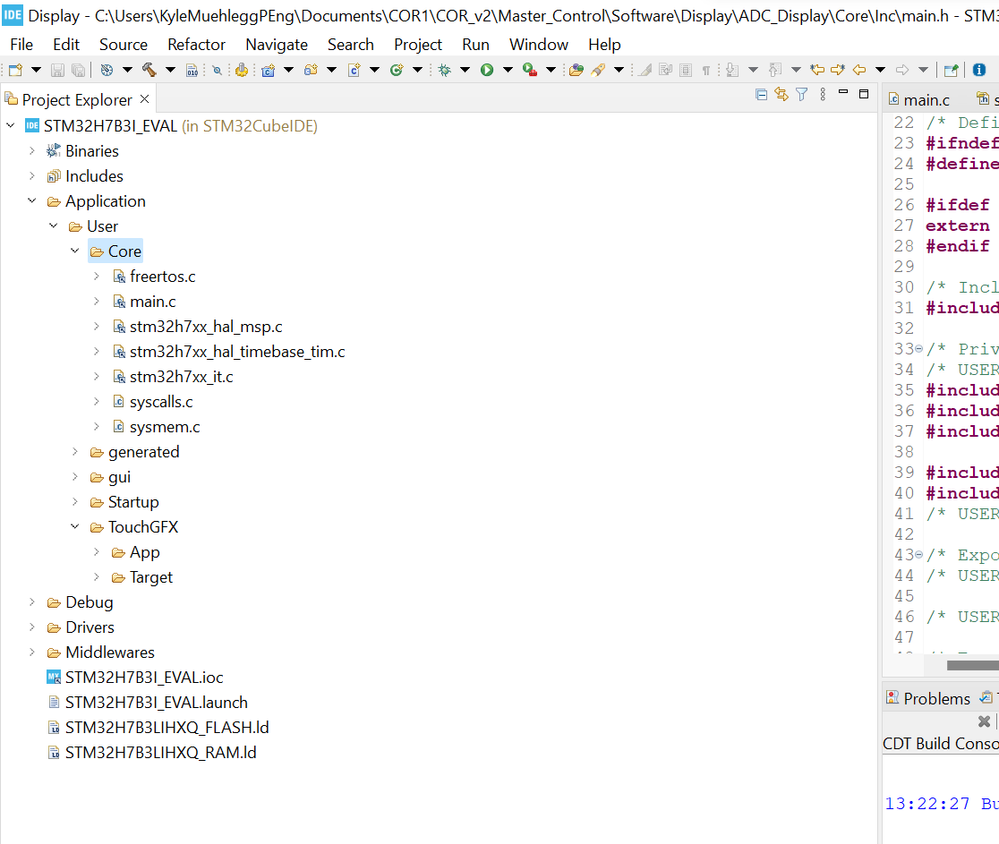This screenshot has width=999, height=844.
Task: Collapse the STM32H7B3I_EVAL project node
Action: [x=11, y=125]
